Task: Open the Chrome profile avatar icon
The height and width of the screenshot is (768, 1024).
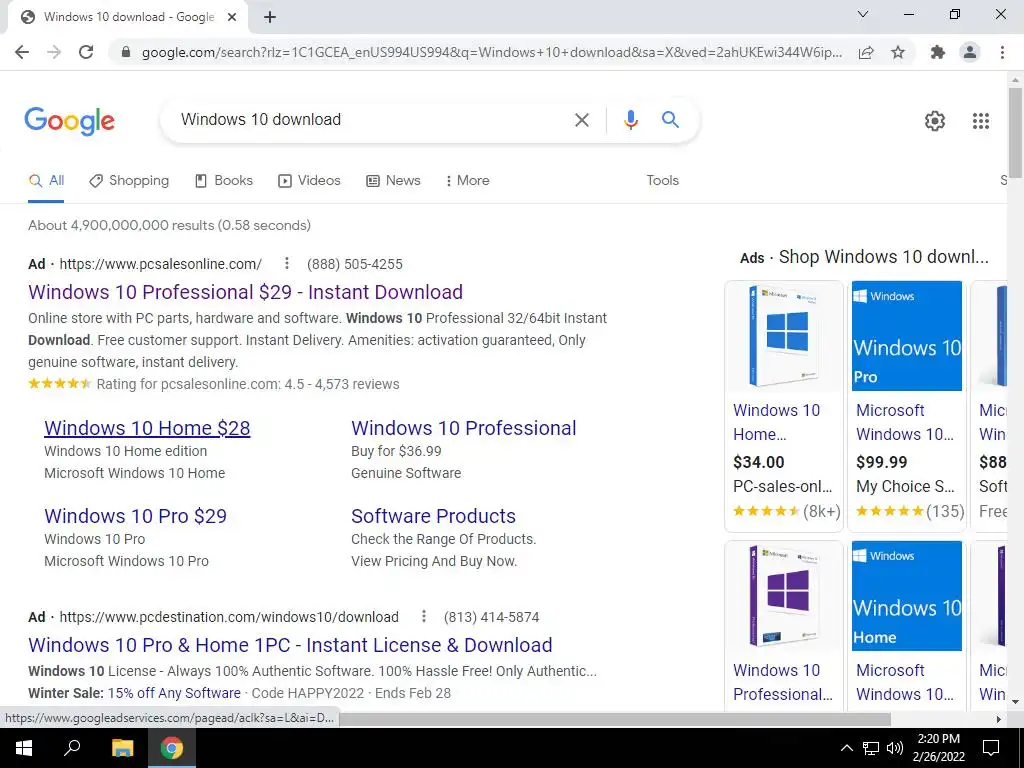Action: [970, 52]
